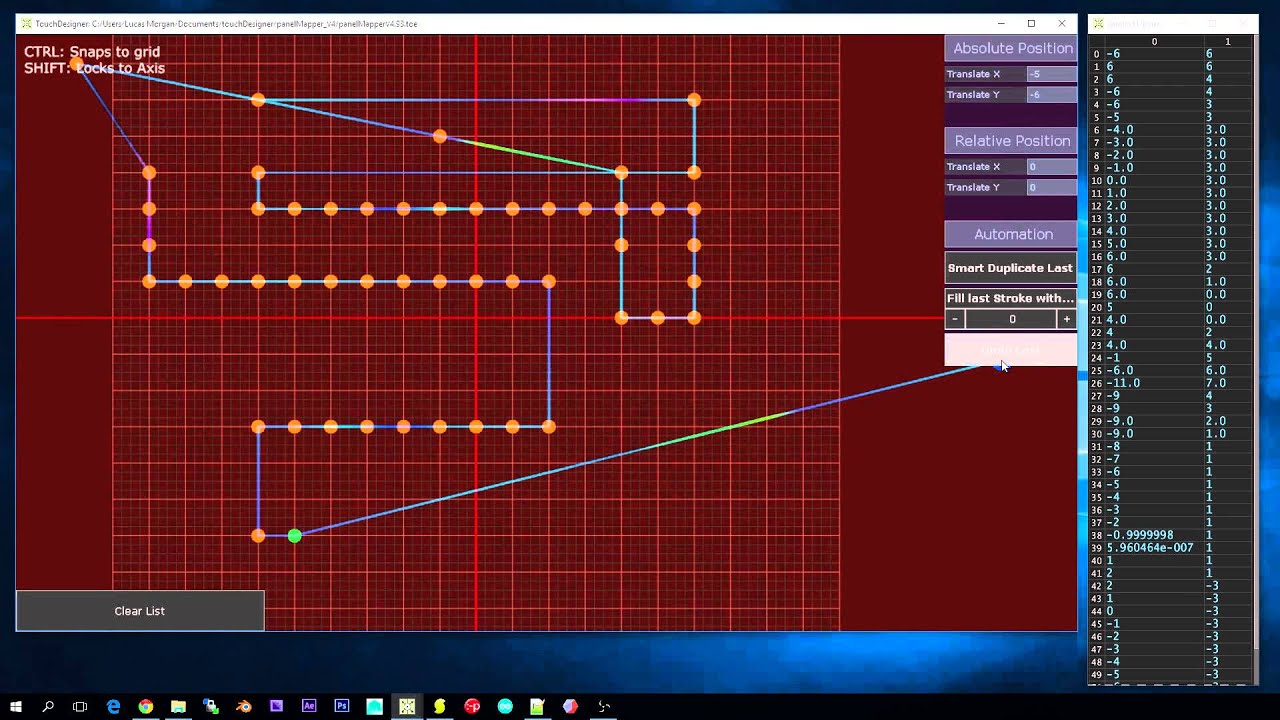Click the Fill last Stroke with... button
This screenshot has height=720, width=1280.
(1011, 298)
